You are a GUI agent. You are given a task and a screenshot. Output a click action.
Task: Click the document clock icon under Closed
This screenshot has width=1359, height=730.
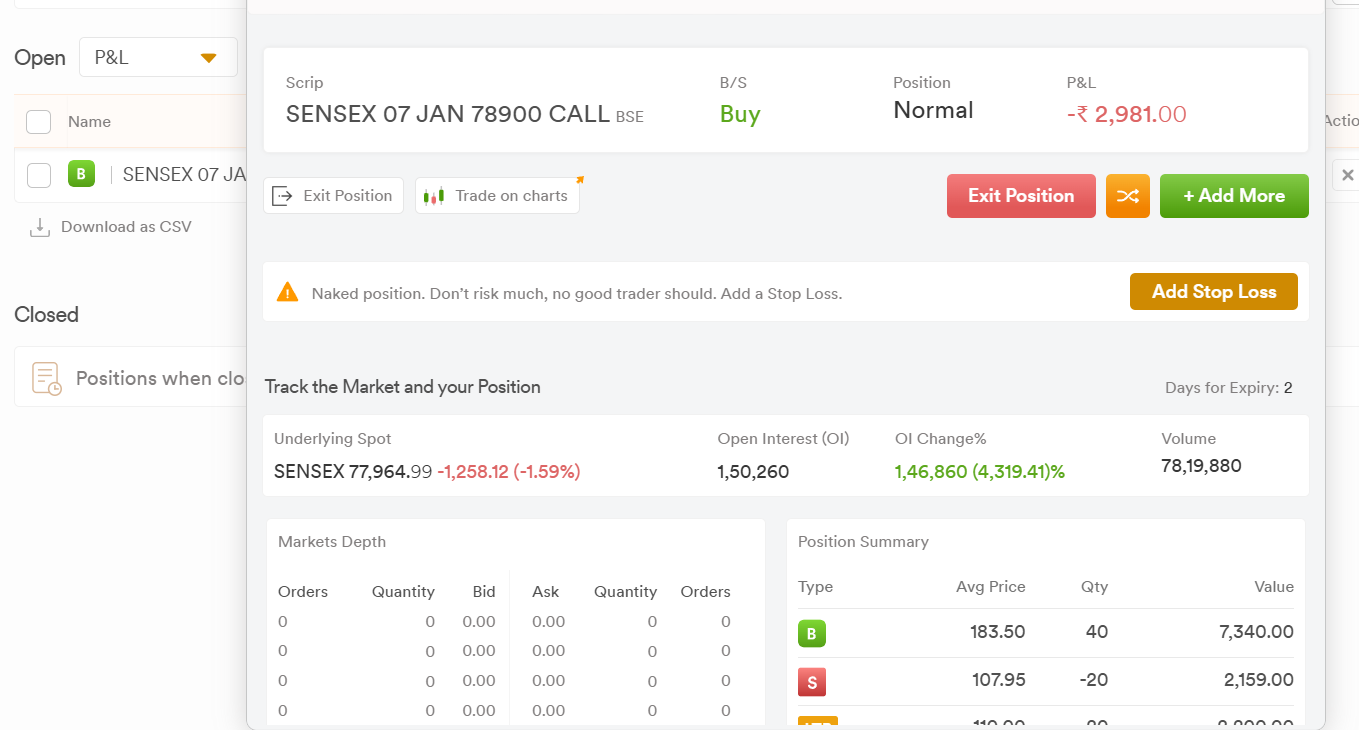(x=46, y=379)
